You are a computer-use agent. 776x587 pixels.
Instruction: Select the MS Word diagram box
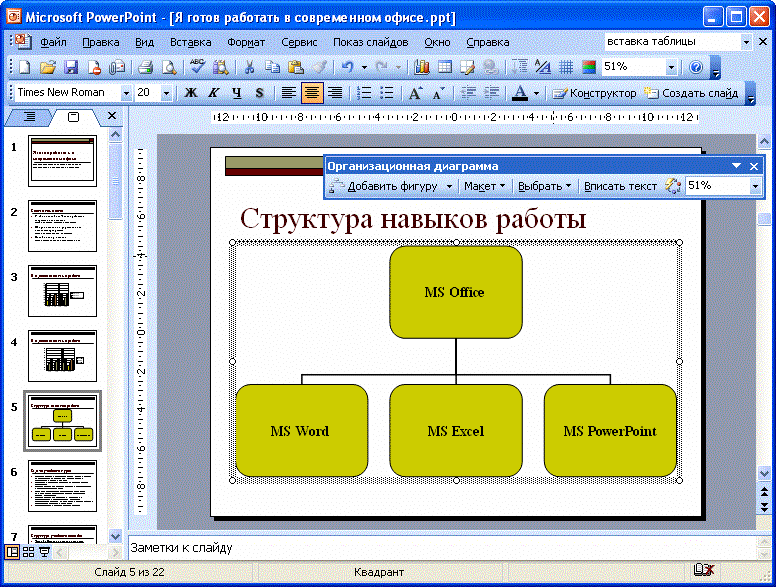click(x=301, y=431)
